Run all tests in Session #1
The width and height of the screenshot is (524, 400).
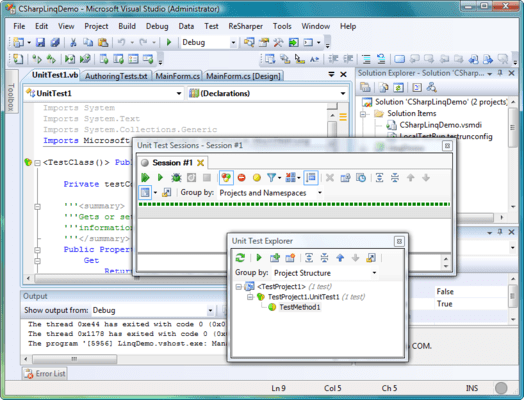145,178
